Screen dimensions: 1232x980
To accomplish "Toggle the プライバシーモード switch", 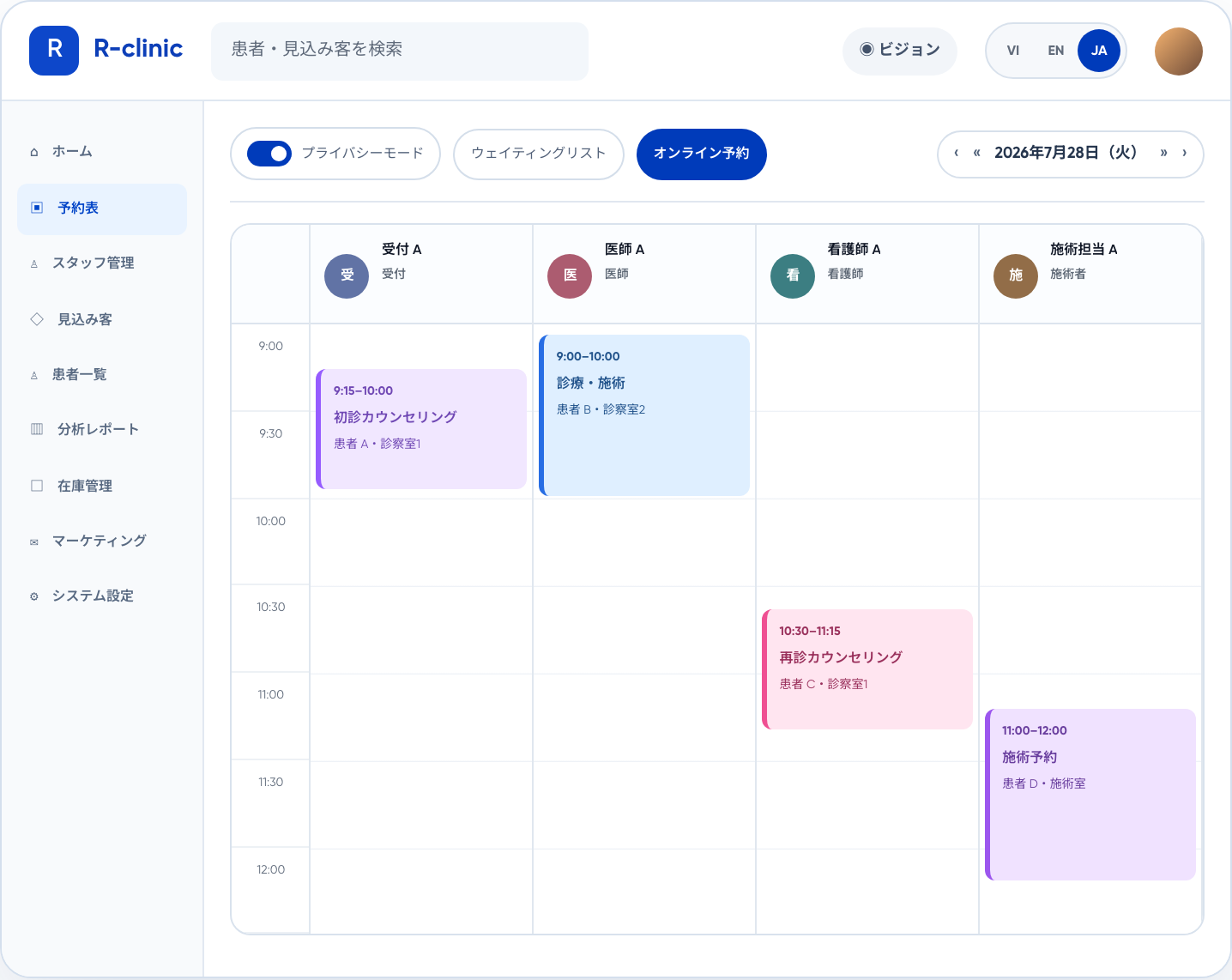I will [269, 154].
